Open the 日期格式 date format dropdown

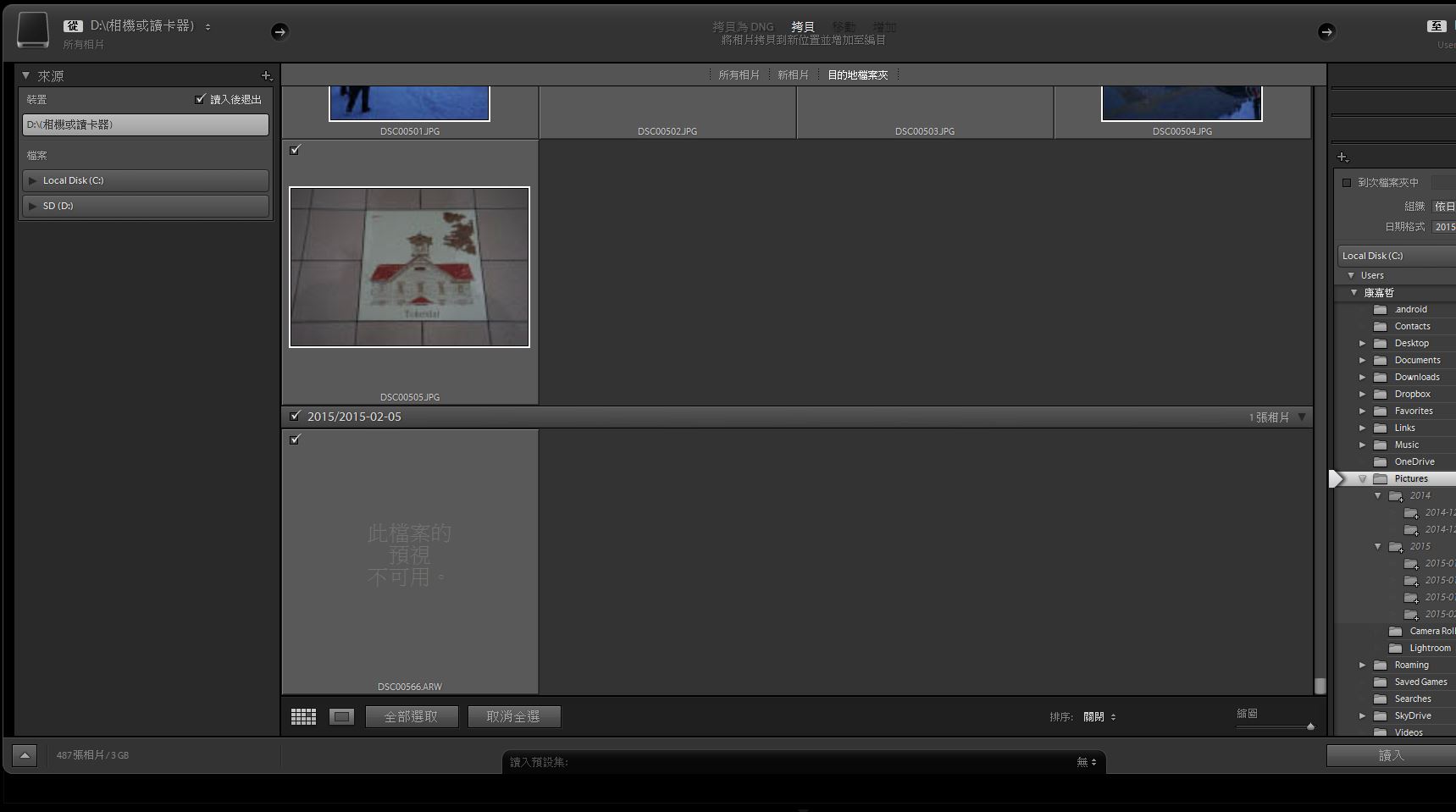[x=1444, y=227]
